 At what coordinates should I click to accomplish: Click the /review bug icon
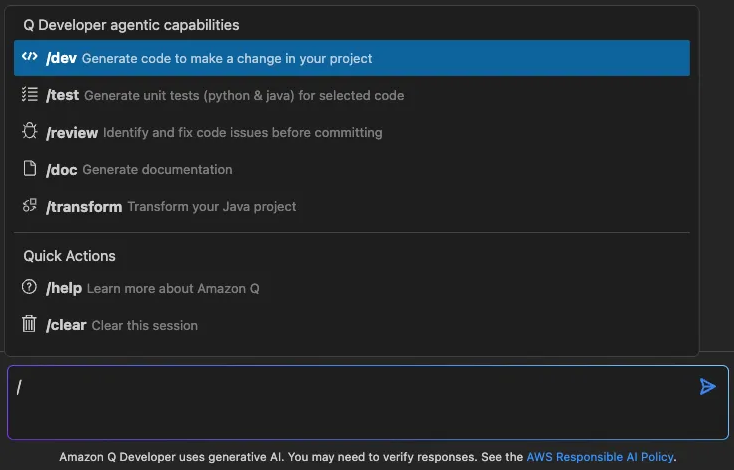(x=29, y=132)
